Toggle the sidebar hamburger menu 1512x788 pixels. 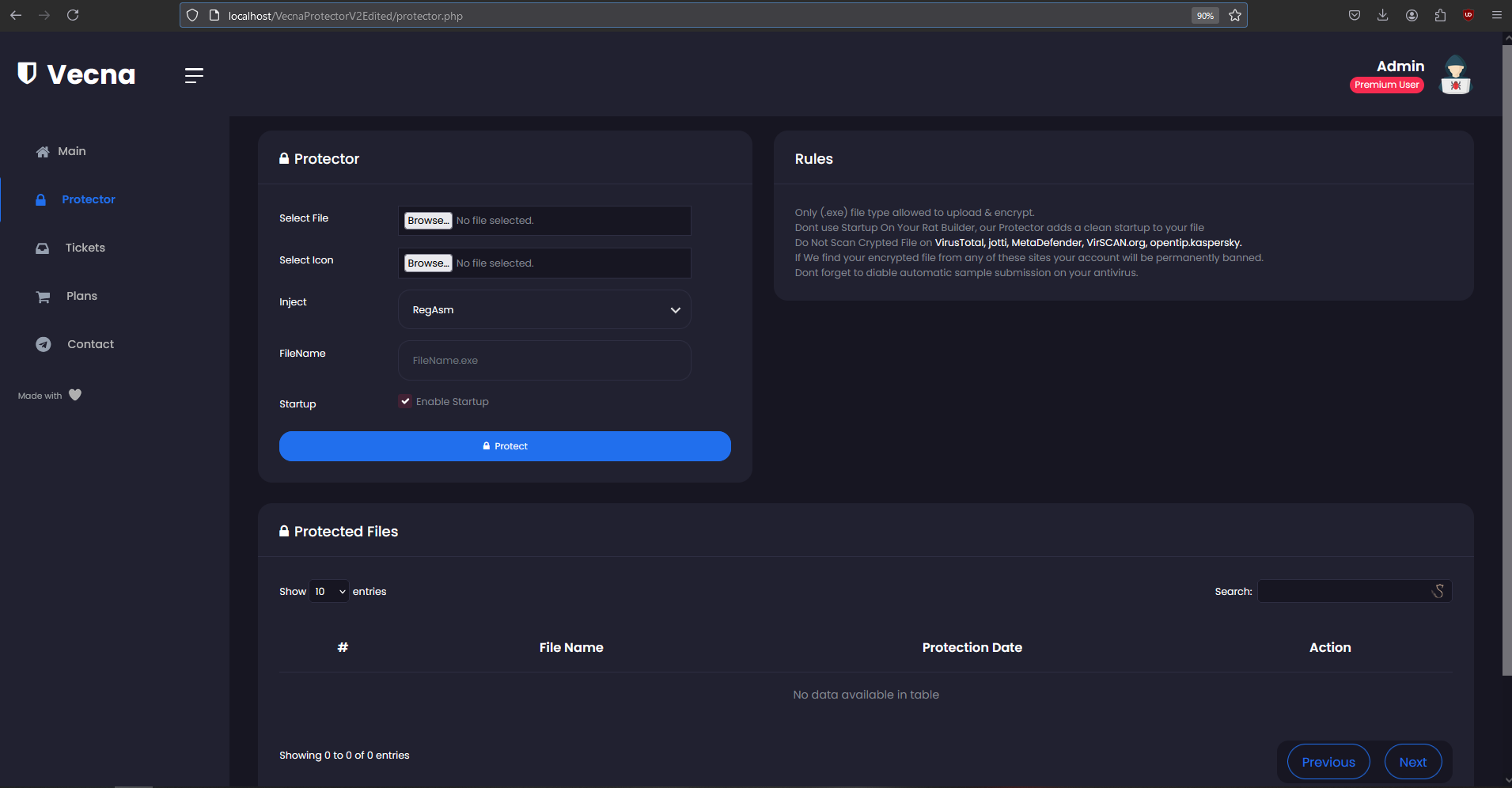[x=194, y=75]
